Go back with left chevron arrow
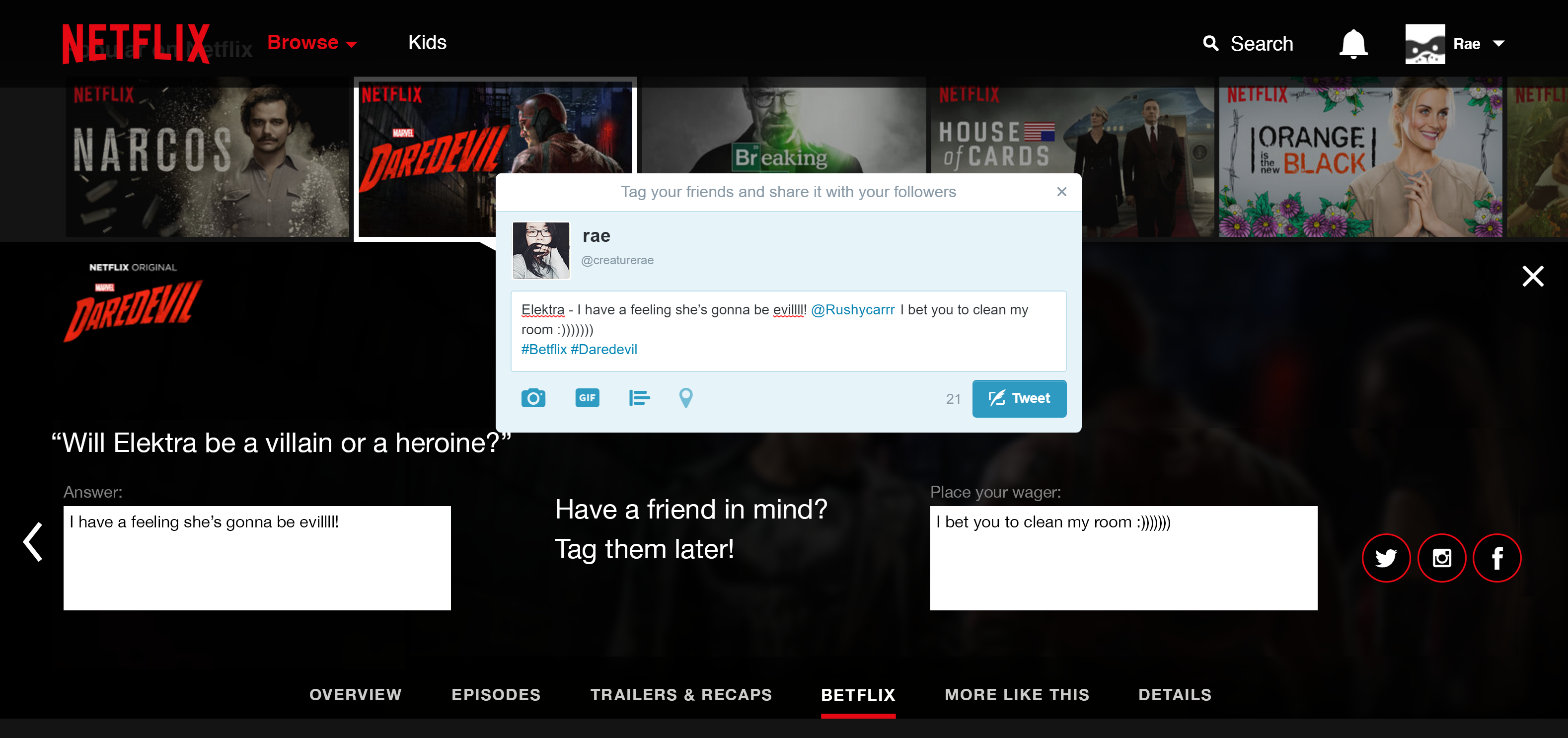Viewport: 1568px width, 738px height. [33, 541]
